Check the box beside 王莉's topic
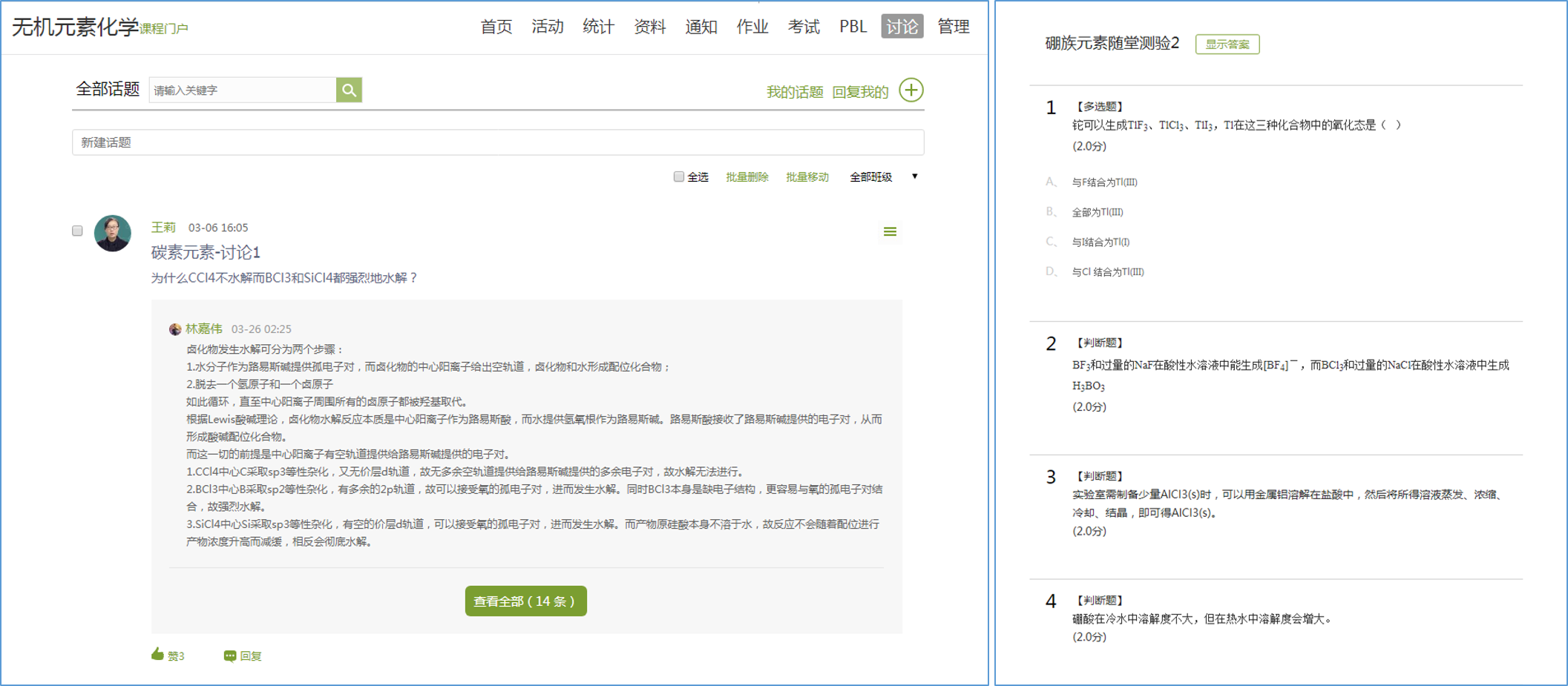Image resolution: width=1568 pixels, height=686 pixels. (x=77, y=231)
